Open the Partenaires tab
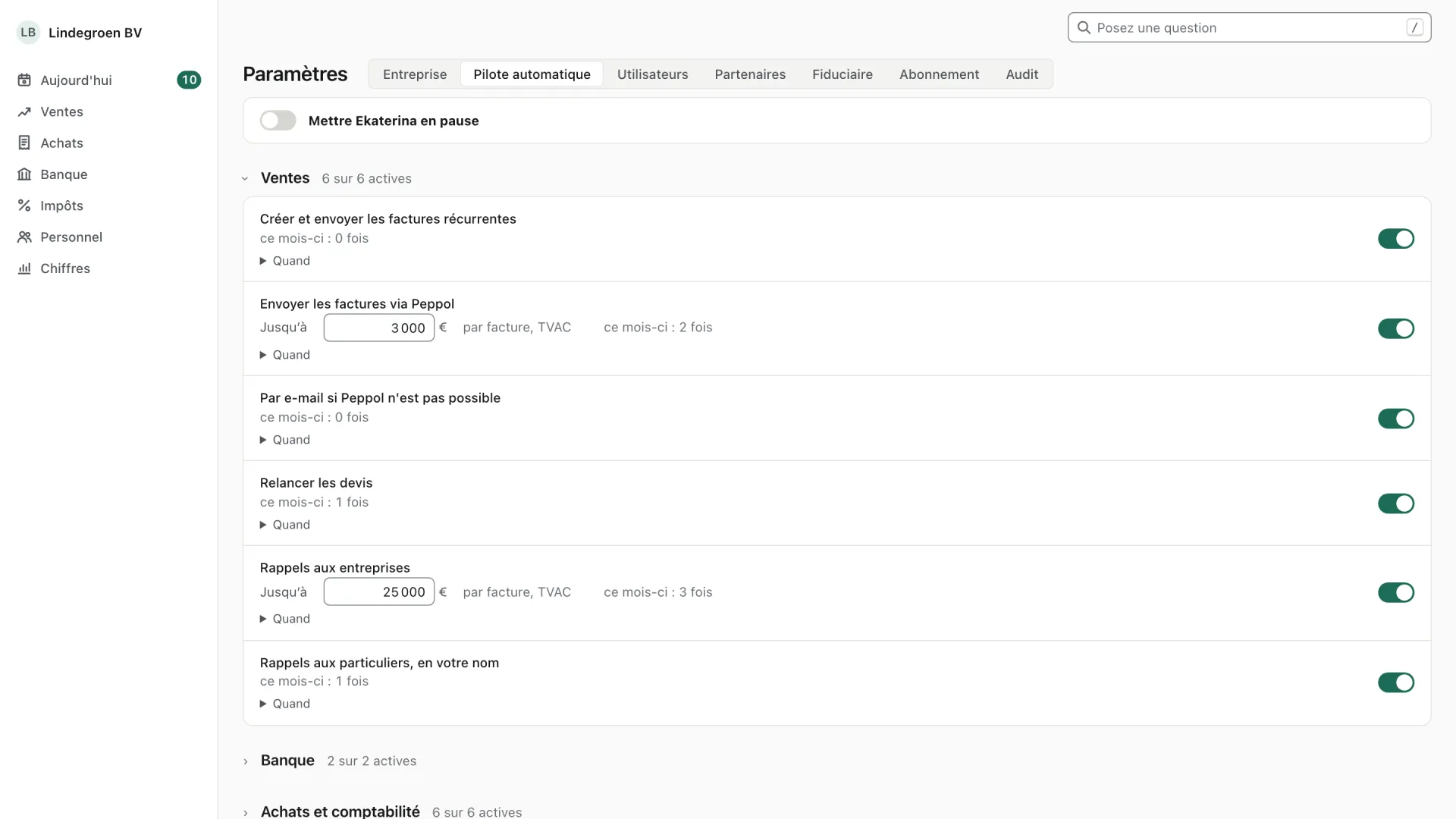Viewport: 1456px width, 819px height. click(750, 74)
